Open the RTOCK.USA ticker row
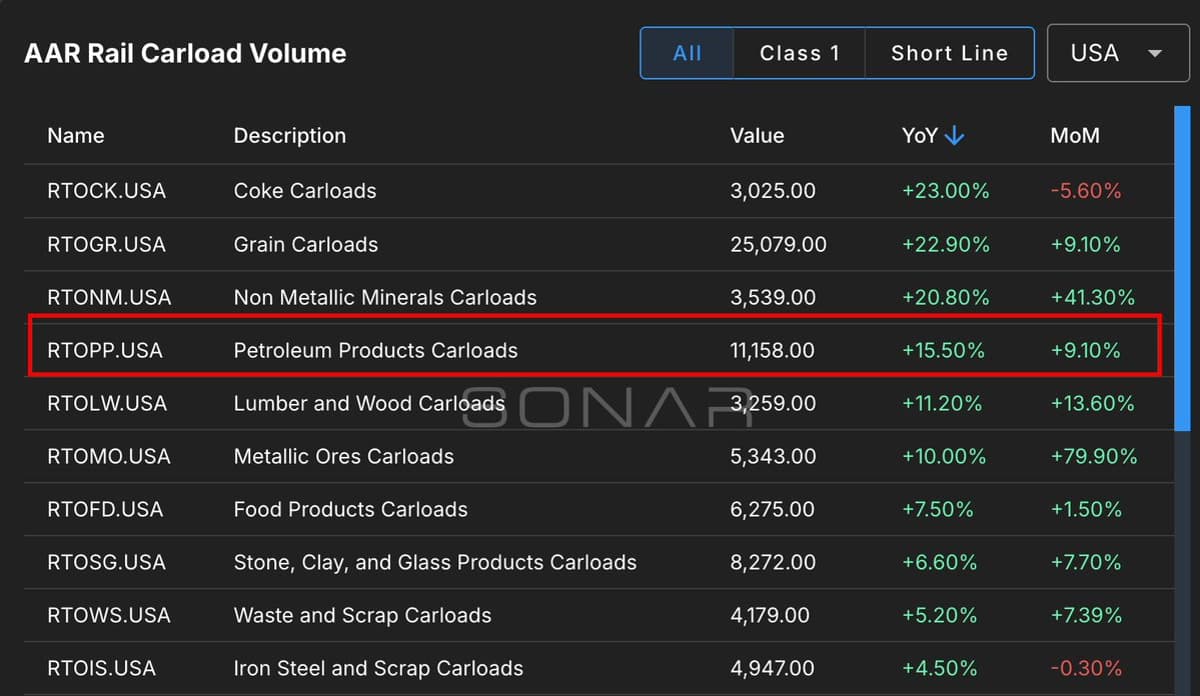This screenshot has width=1200, height=696. [x=106, y=191]
